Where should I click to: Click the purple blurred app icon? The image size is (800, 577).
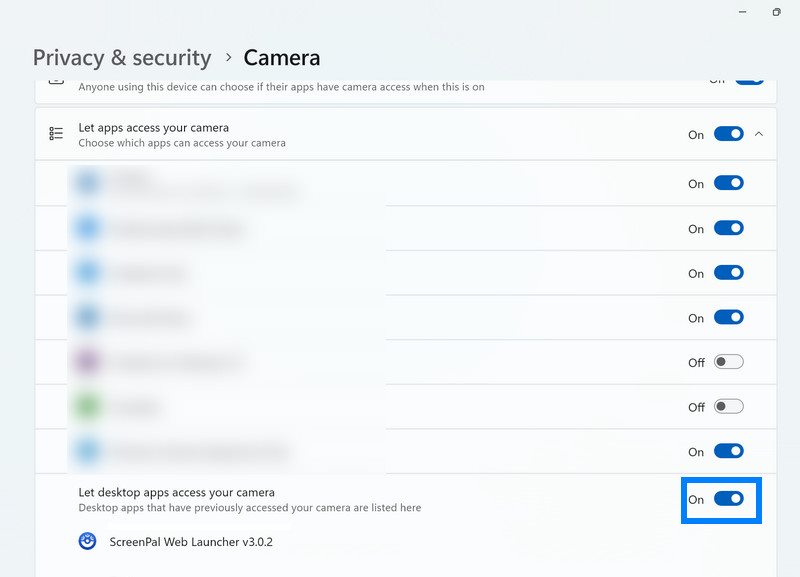88,361
